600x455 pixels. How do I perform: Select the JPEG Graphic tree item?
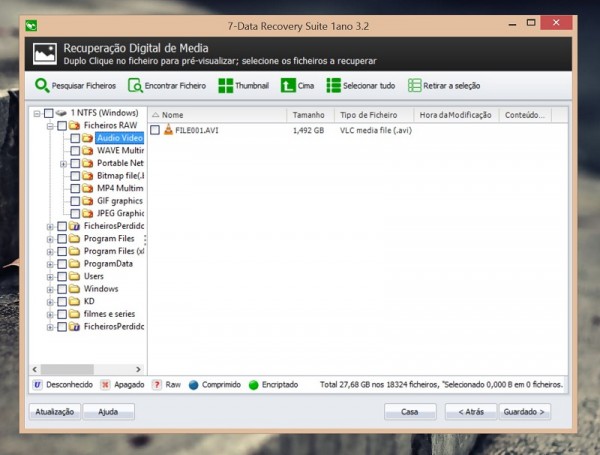pyautogui.click(x=120, y=214)
